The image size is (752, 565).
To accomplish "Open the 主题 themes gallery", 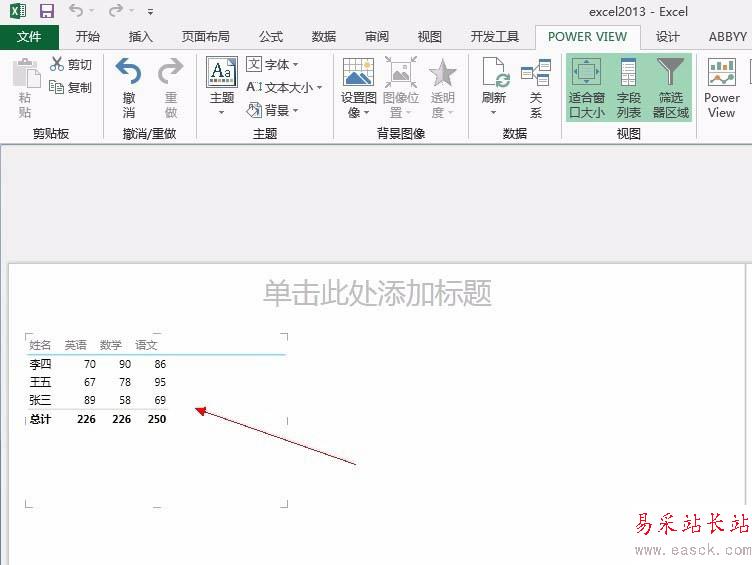I will (222, 72).
